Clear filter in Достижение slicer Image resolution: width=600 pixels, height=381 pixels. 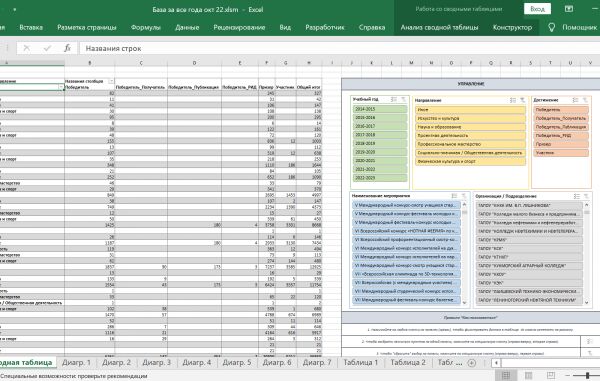tap(585, 100)
